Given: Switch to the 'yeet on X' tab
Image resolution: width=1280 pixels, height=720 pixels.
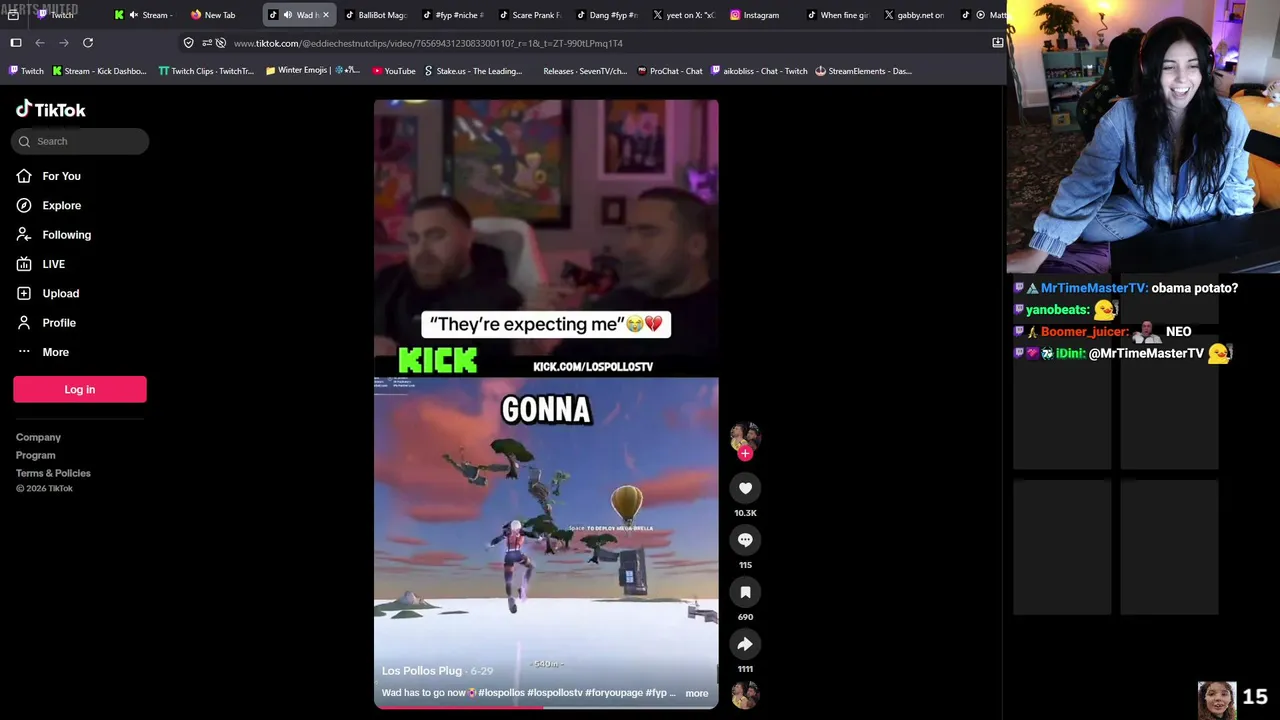Looking at the screenshot, I should (x=685, y=15).
